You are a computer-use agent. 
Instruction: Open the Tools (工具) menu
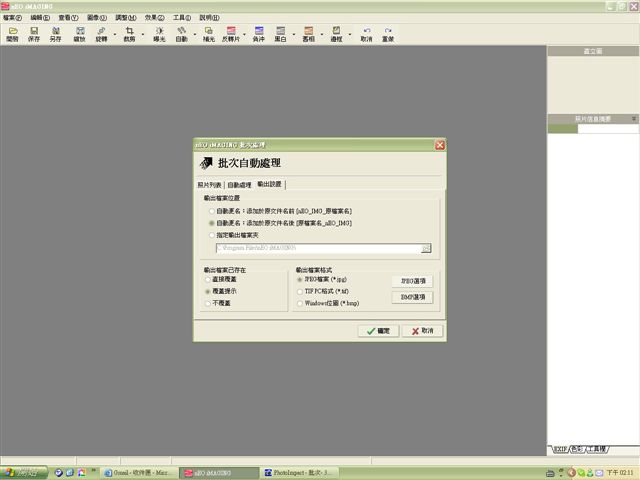[x=182, y=18]
